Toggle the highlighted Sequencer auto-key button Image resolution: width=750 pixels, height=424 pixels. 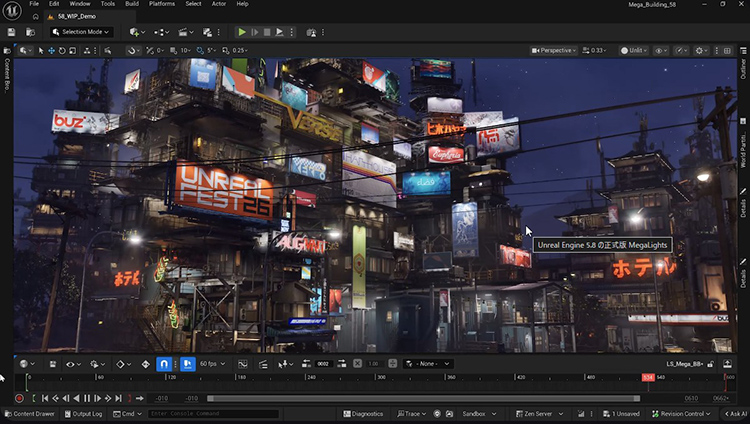coord(188,364)
